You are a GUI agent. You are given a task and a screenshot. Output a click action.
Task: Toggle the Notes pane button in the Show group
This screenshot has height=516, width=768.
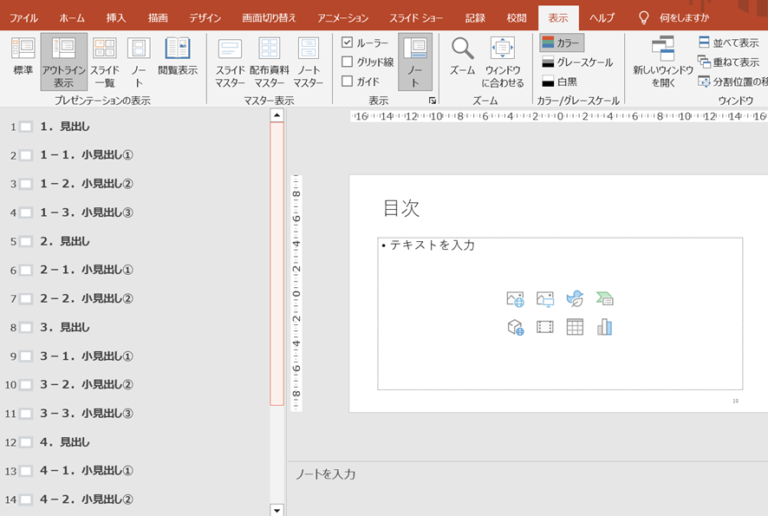click(x=415, y=62)
